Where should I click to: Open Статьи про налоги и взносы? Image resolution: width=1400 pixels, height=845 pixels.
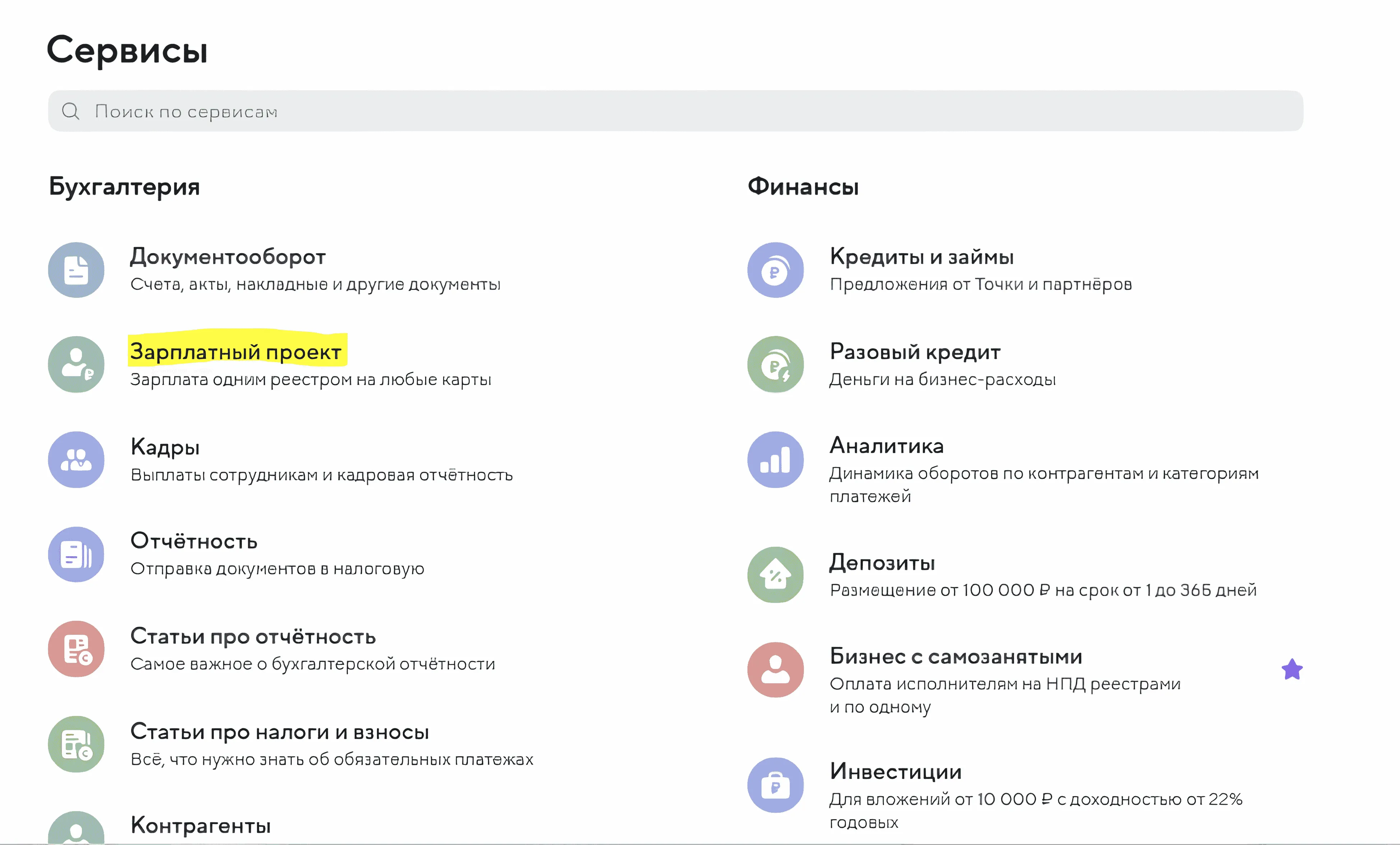(280, 732)
